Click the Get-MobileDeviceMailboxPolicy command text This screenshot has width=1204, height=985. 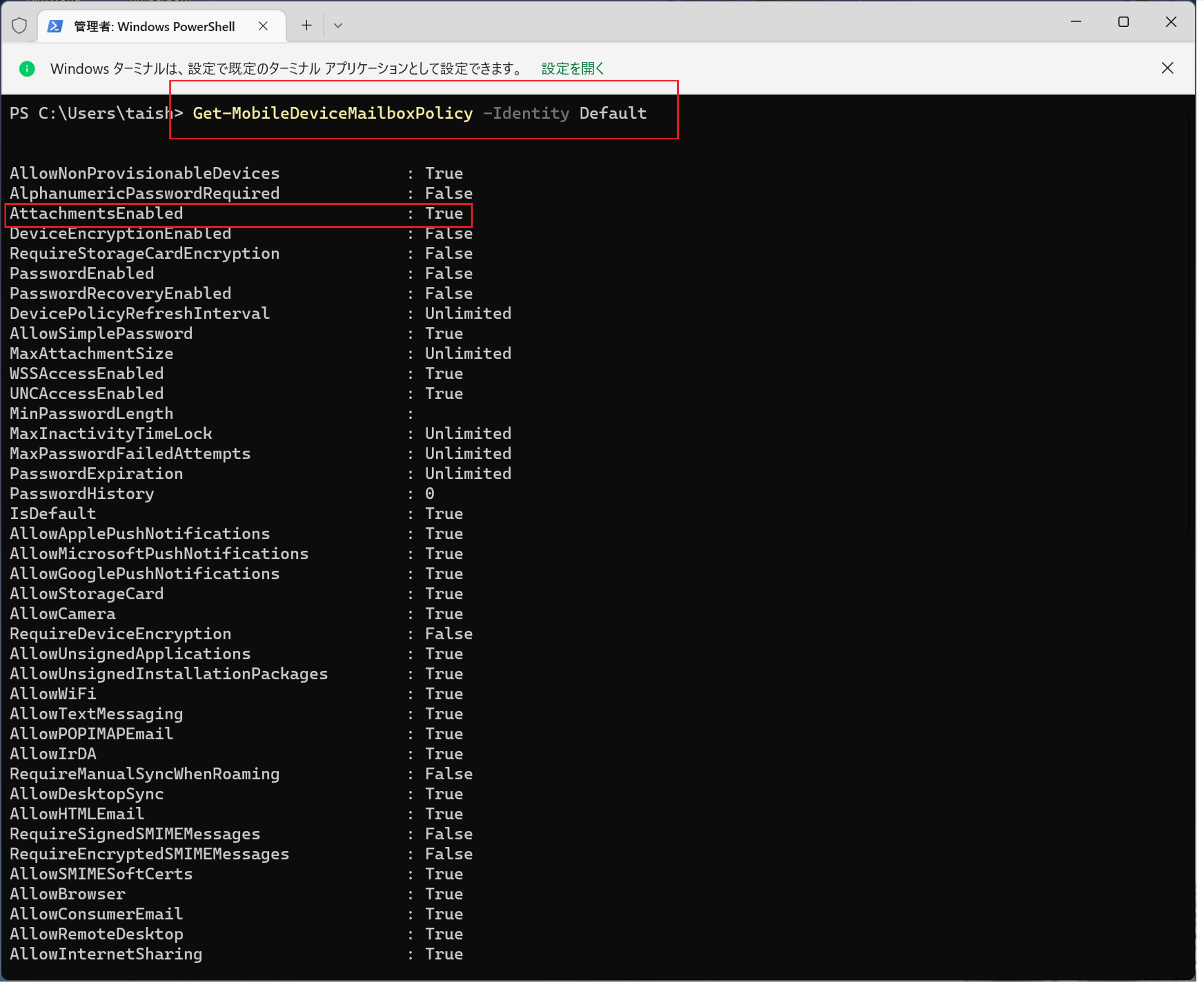click(333, 114)
